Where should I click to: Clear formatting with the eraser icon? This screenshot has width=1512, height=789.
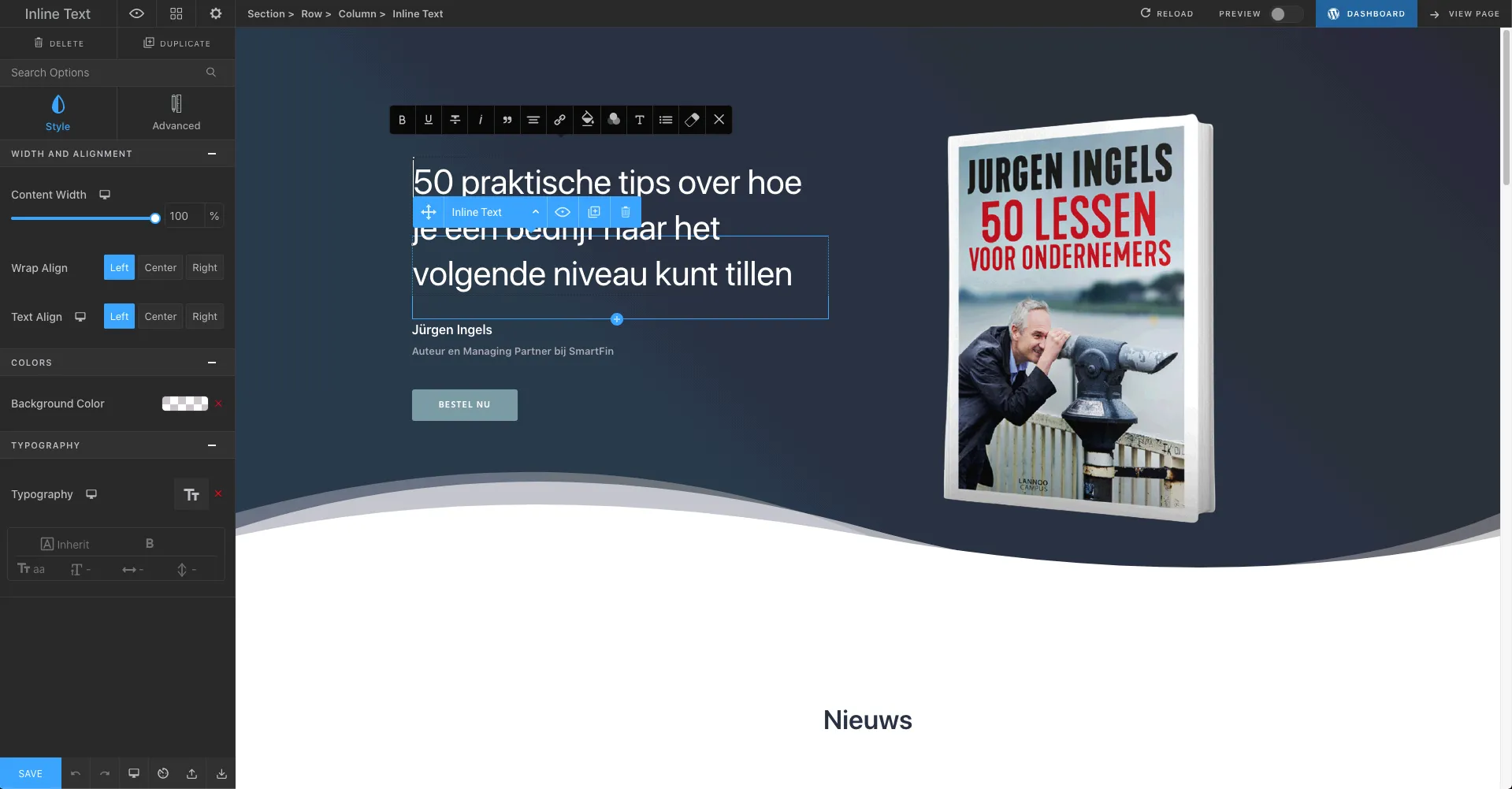coord(693,120)
